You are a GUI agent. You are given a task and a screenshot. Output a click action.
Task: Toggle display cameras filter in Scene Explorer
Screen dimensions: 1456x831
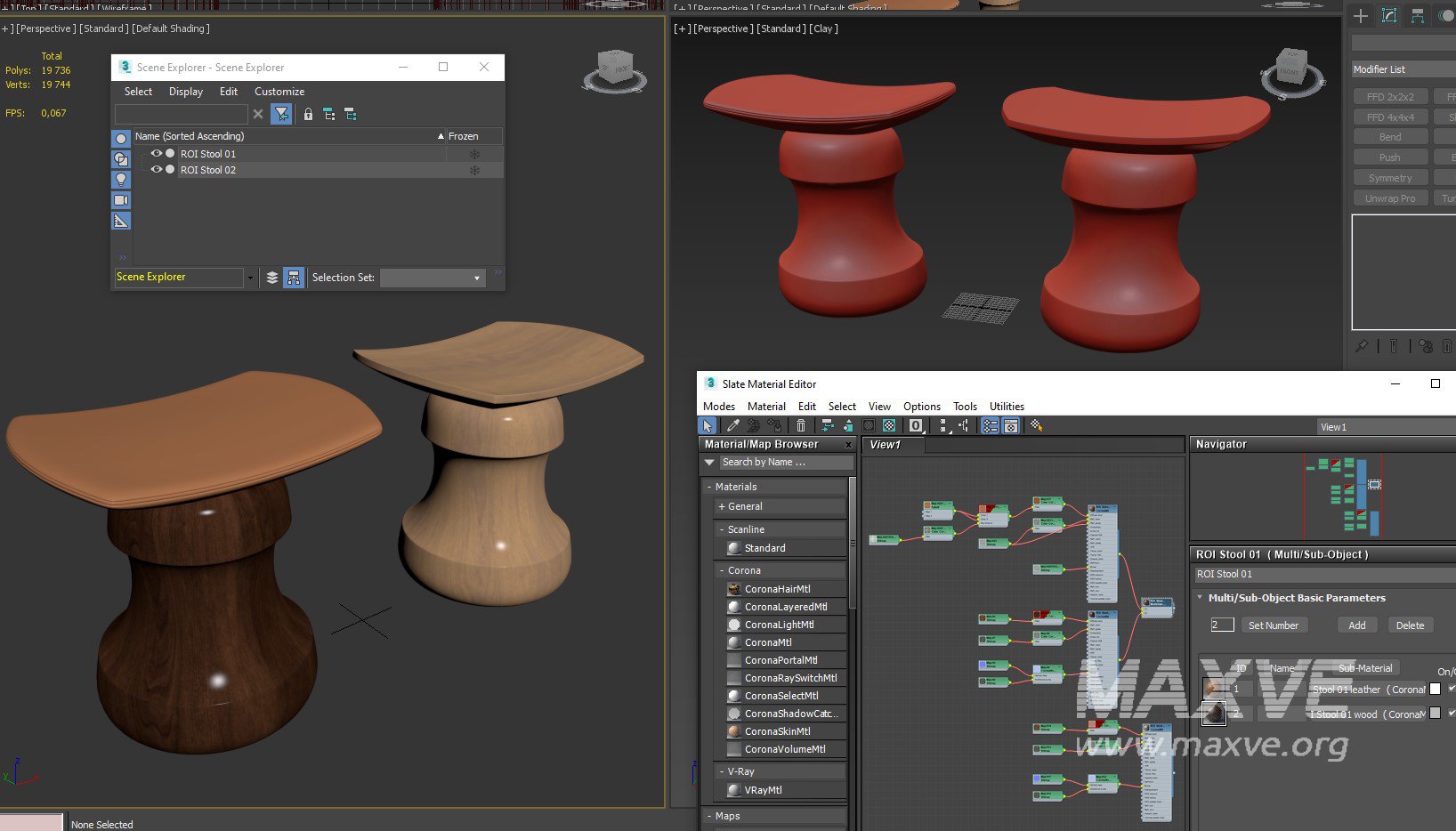[x=121, y=200]
